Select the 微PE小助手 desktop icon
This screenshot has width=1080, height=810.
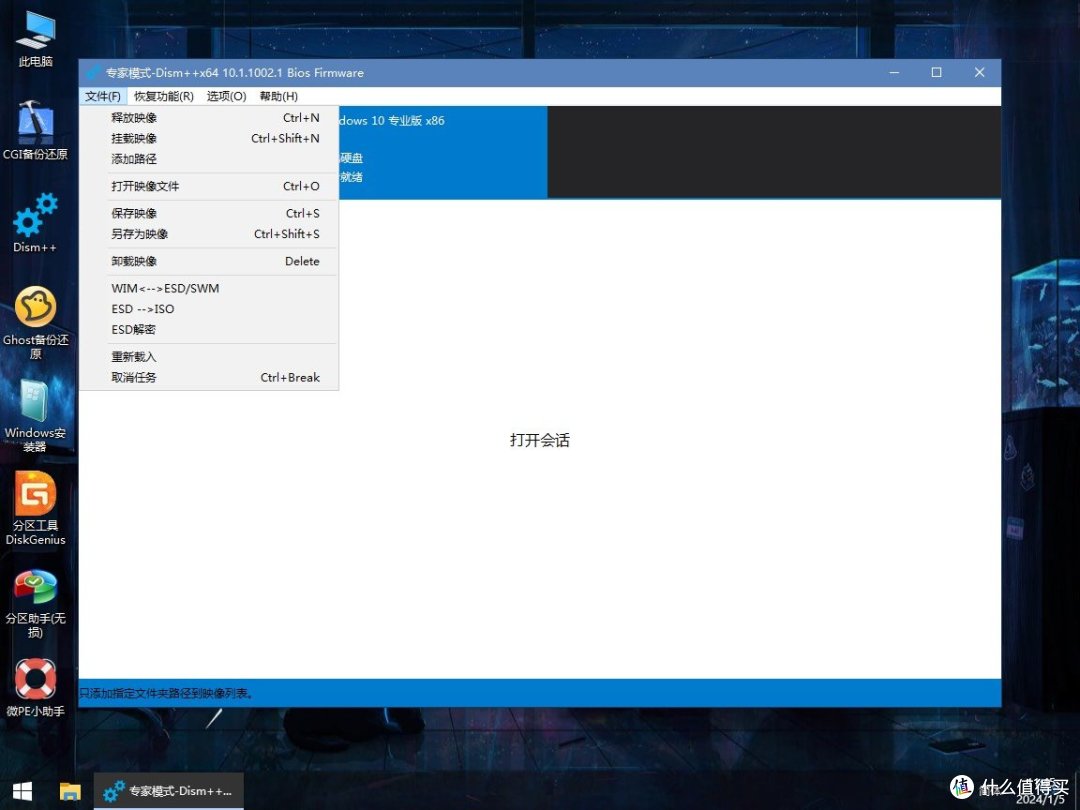point(35,688)
